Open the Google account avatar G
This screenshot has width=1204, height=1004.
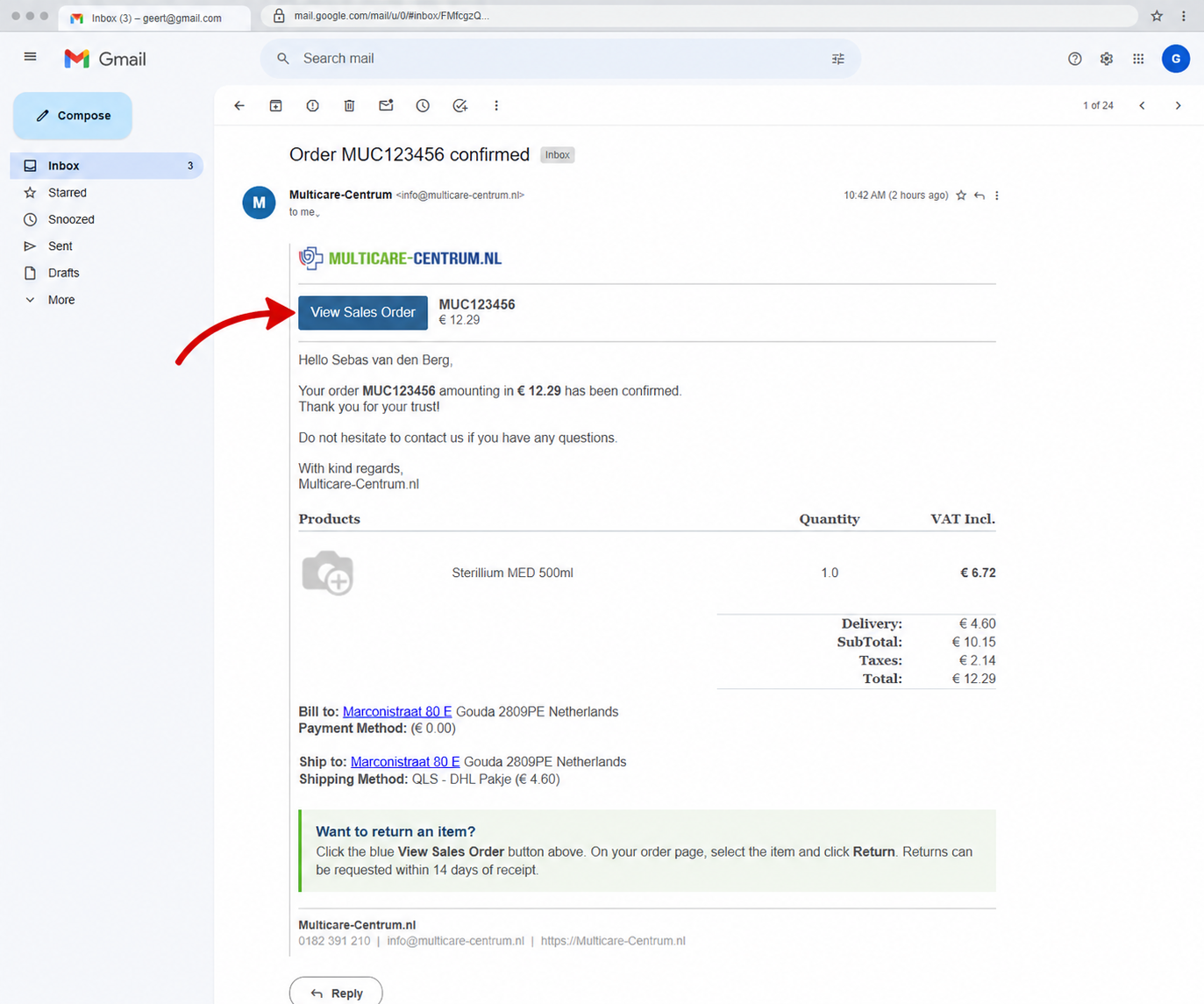(x=1175, y=59)
